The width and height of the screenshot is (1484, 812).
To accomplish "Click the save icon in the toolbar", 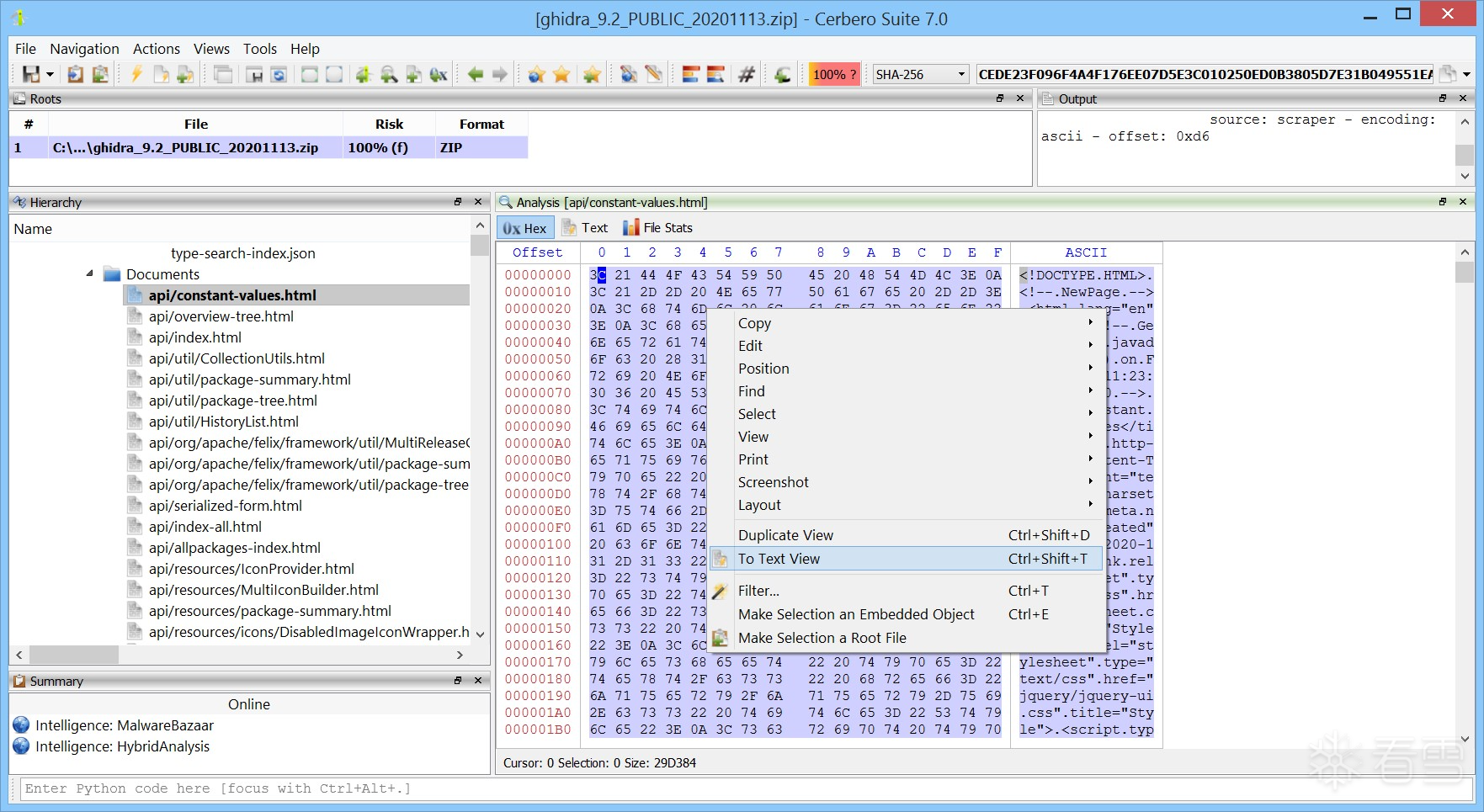I will [x=31, y=75].
